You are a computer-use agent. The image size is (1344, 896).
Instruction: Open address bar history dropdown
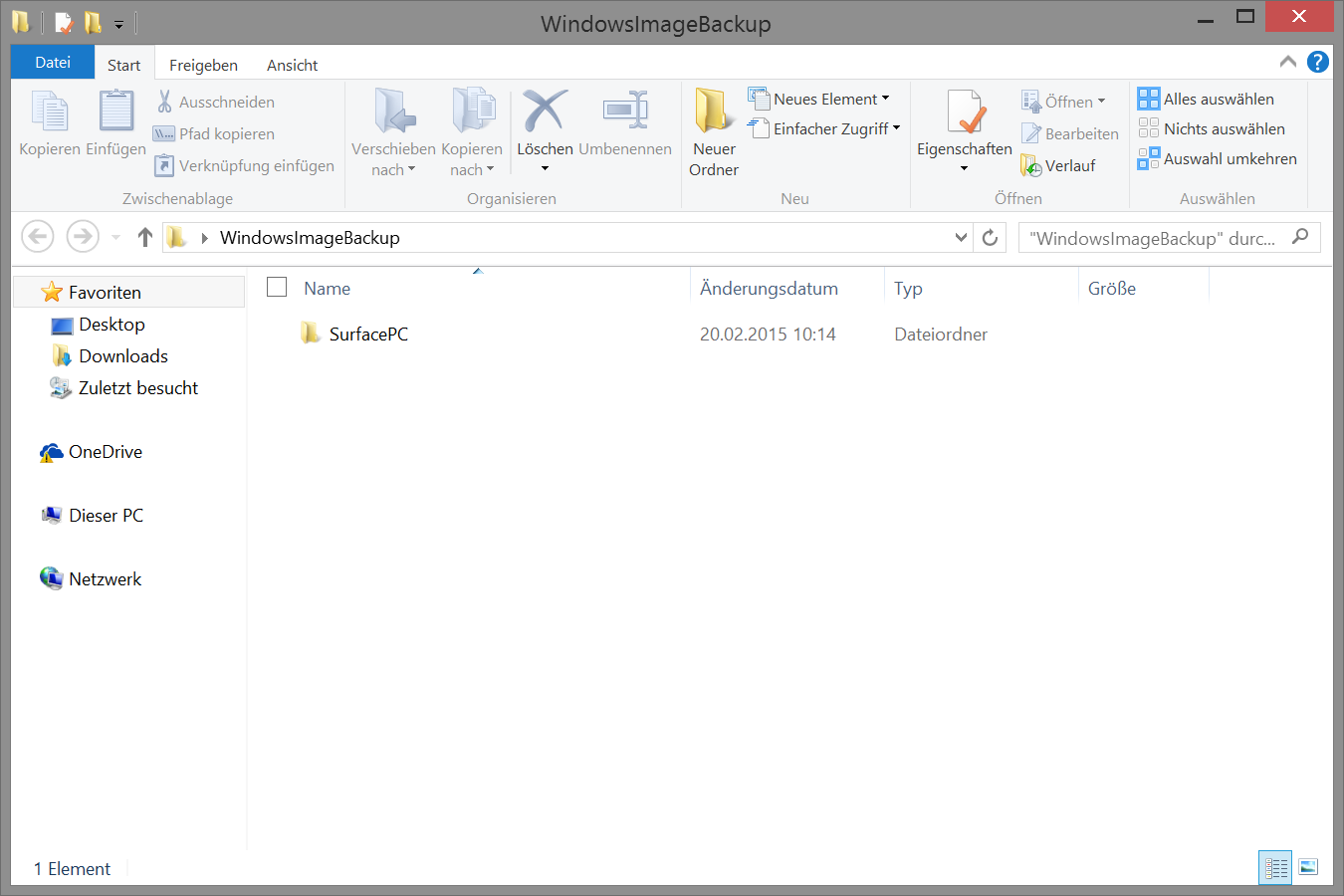[961, 237]
